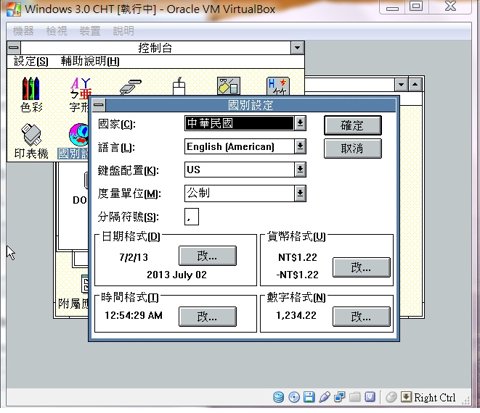The width and height of the screenshot is (480, 413).
Task: Cancel the dialog with 取消
Action: (x=353, y=148)
